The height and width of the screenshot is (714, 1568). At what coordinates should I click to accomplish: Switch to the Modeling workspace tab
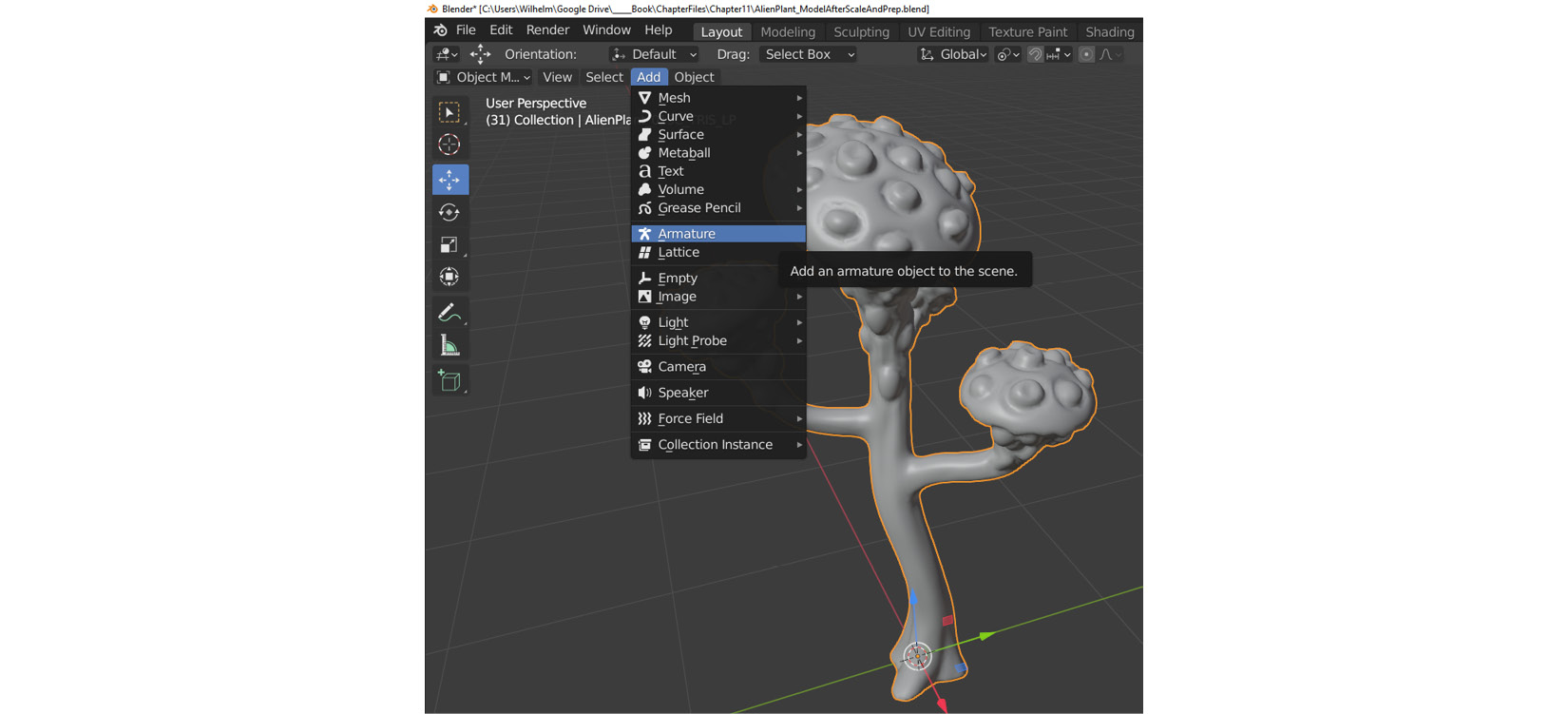tap(788, 31)
